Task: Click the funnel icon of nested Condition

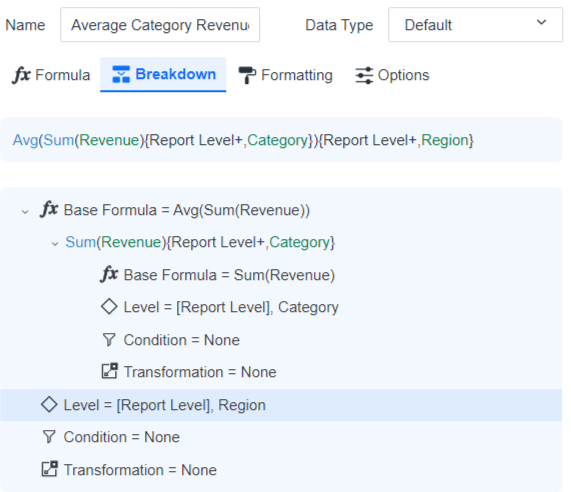Action: 109,339
